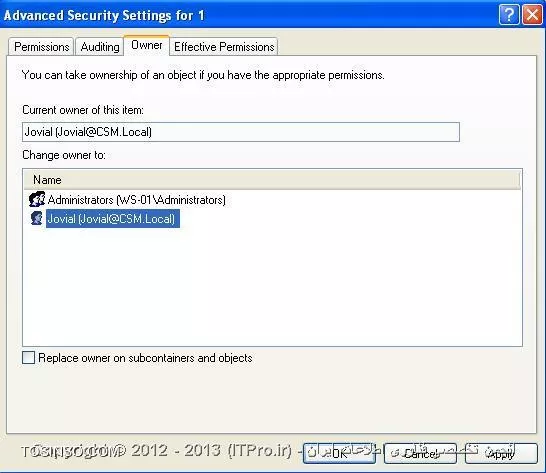Select the Owner tab

pyautogui.click(x=147, y=45)
